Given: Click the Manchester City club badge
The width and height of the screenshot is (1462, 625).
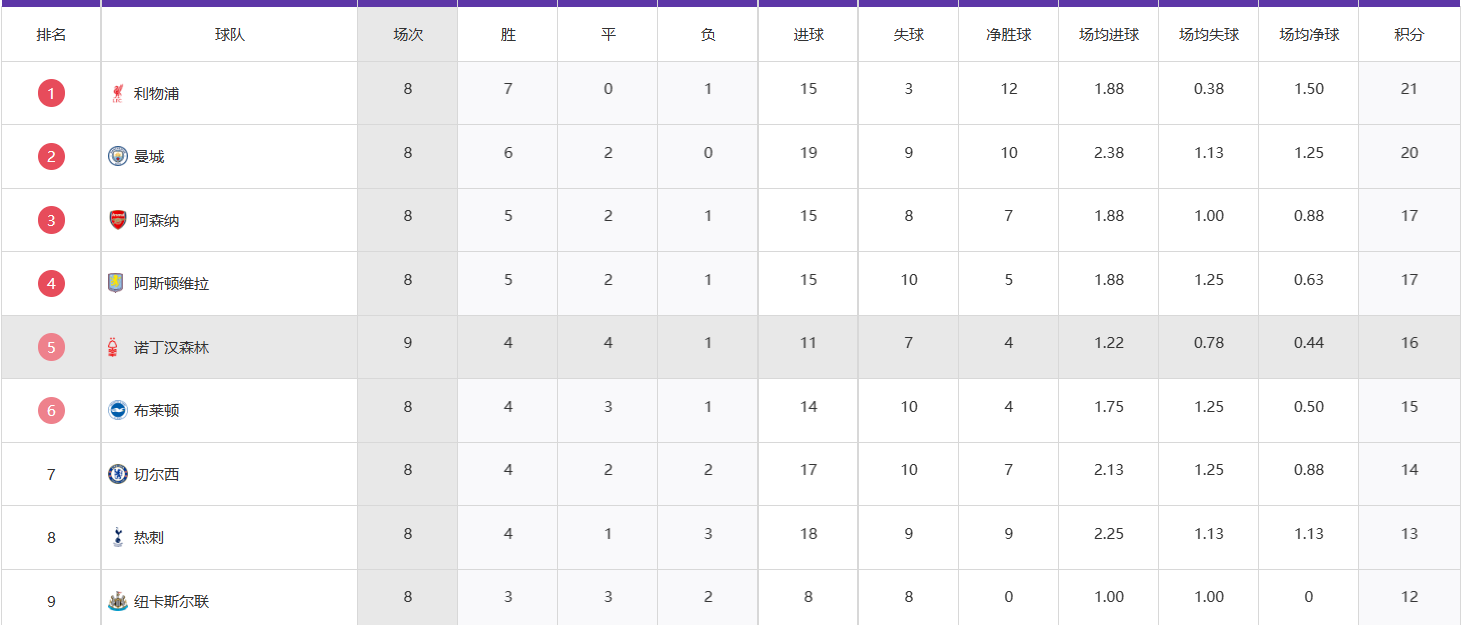Looking at the screenshot, I should click(118, 156).
